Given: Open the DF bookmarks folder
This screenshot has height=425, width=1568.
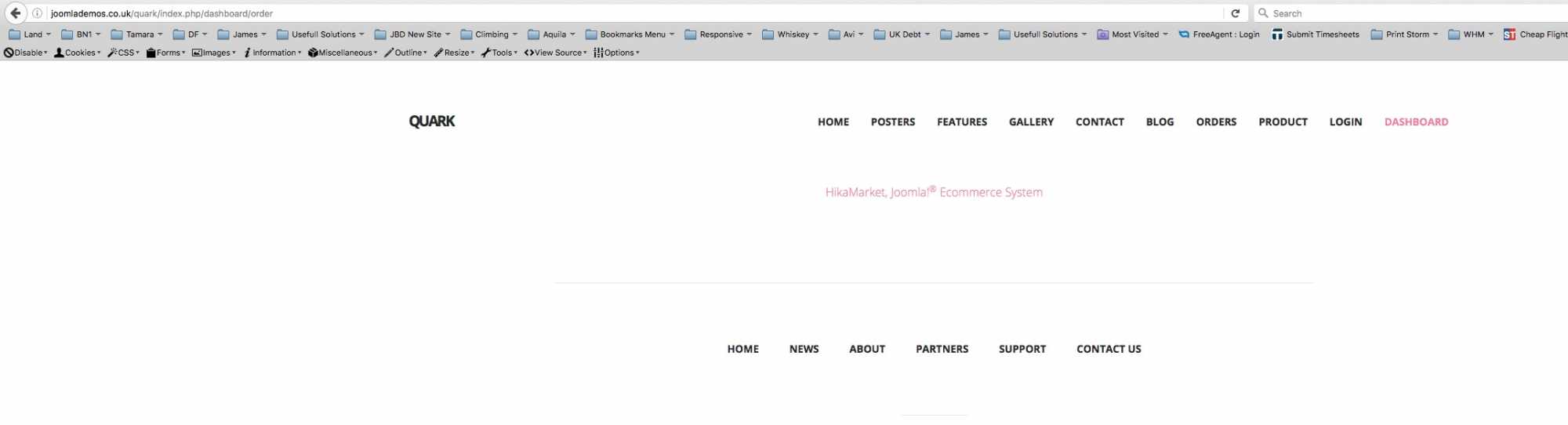Looking at the screenshot, I should 191,35.
